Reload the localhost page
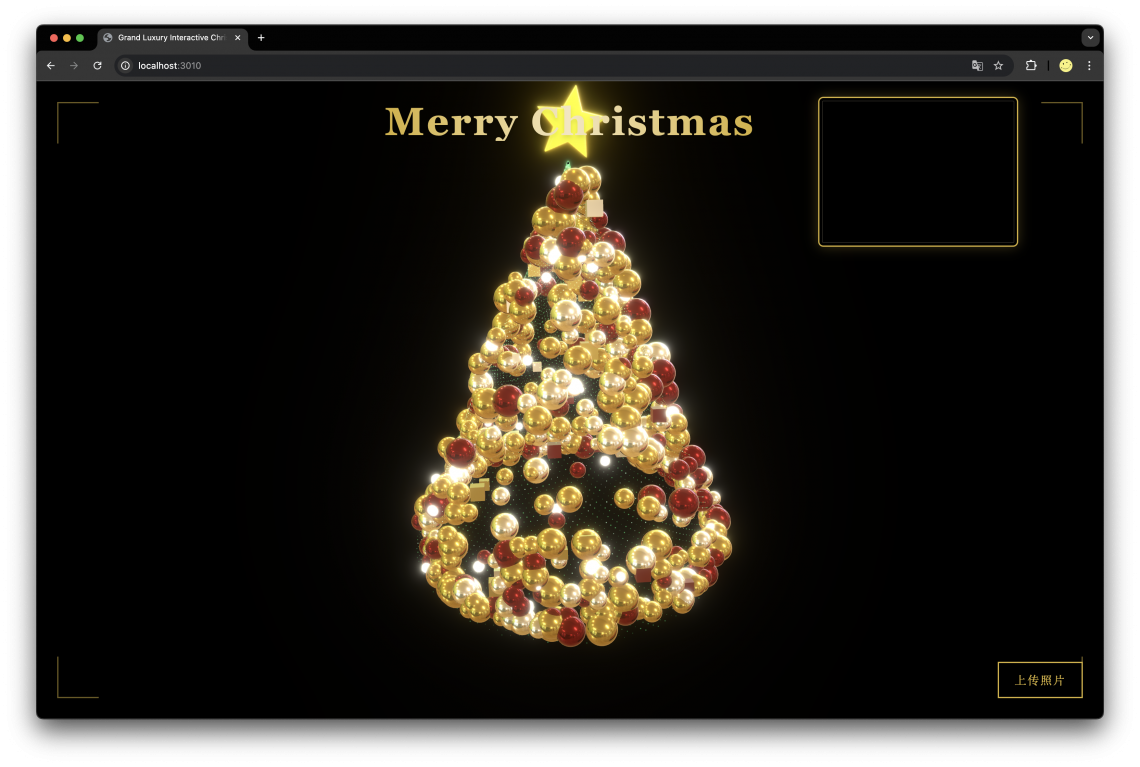This screenshot has height=767, width=1140. coord(97,65)
